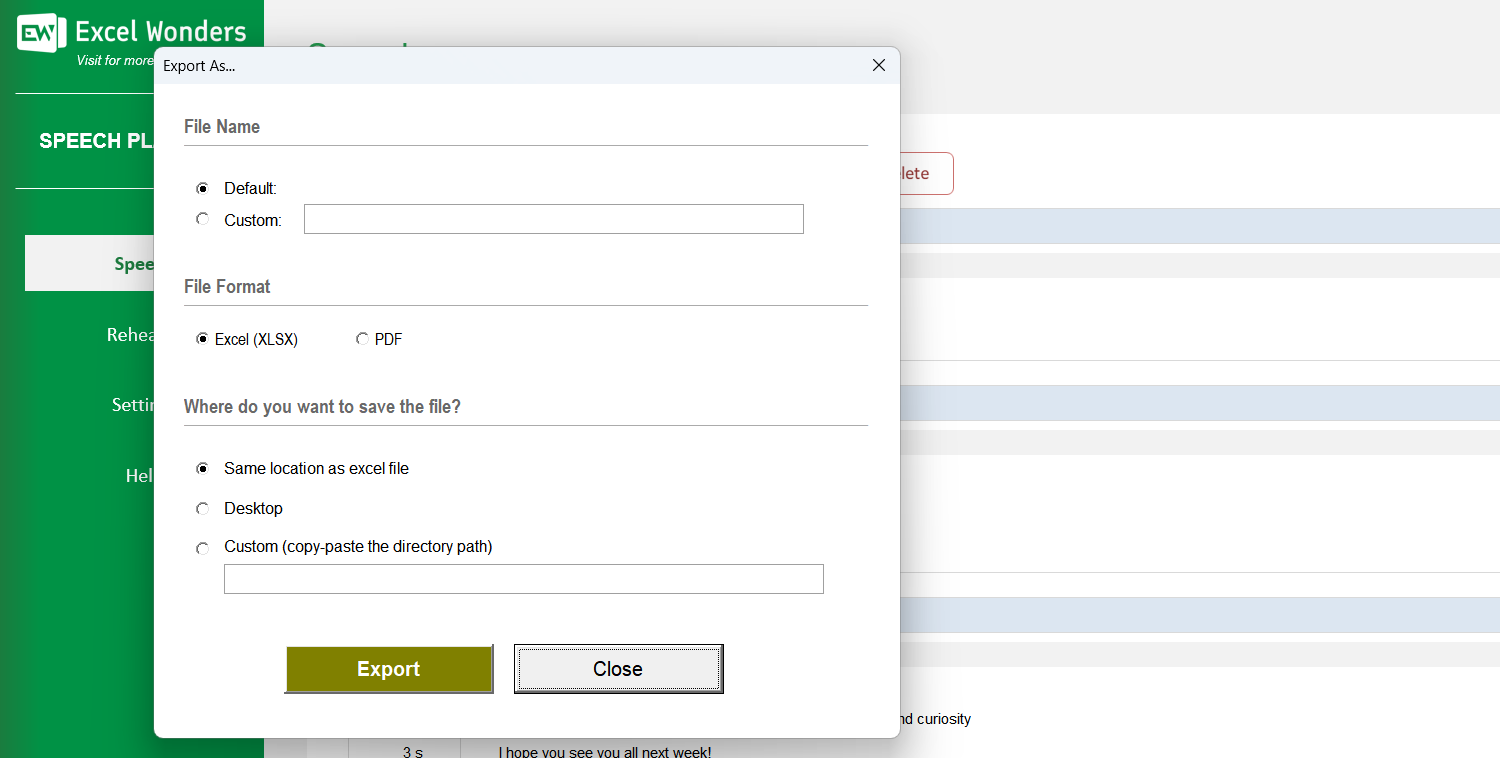Open the Help sidebar item
This screenshot has width=1500, height=758.
pos(138,476)
